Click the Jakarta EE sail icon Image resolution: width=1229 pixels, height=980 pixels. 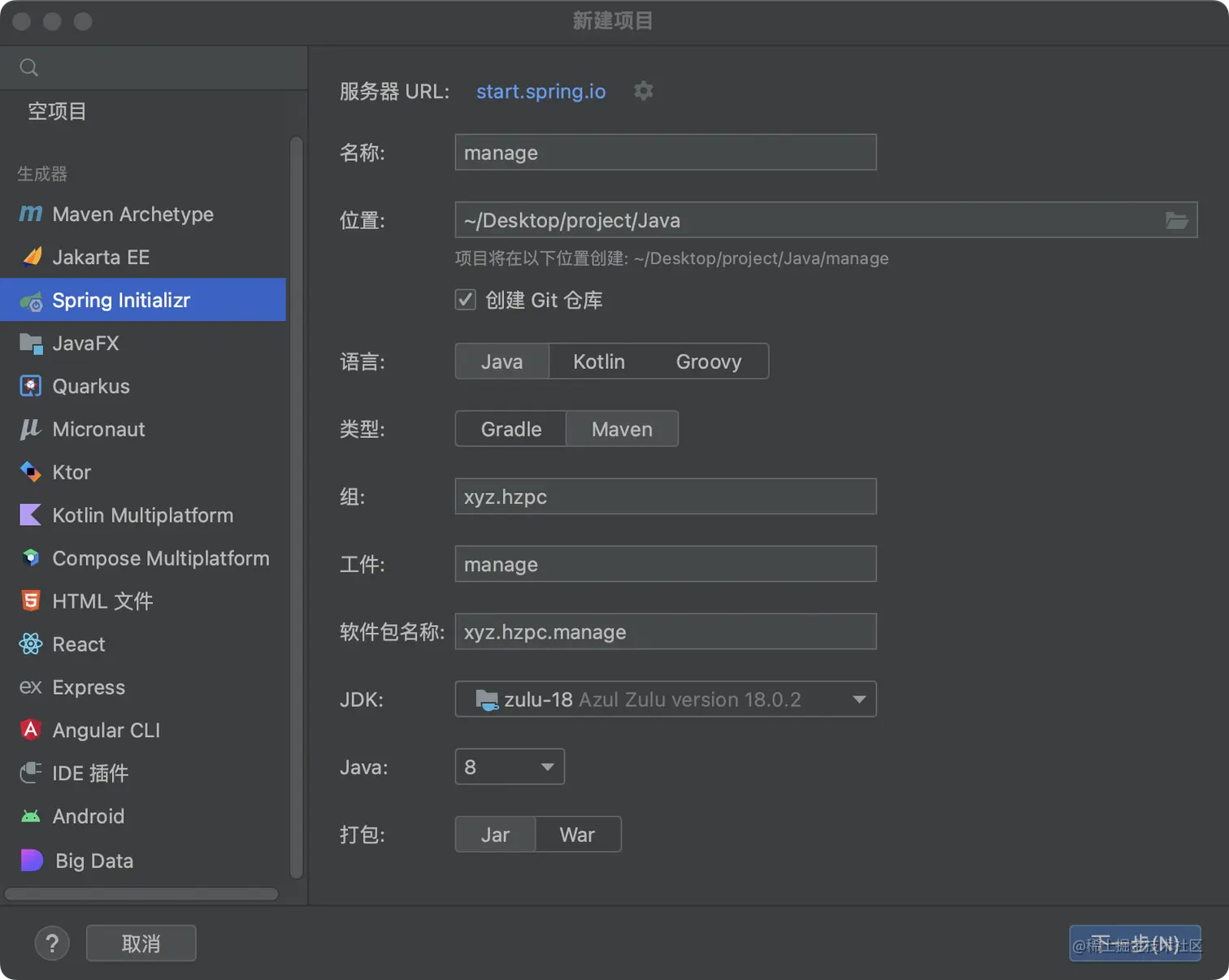point(32,257)
